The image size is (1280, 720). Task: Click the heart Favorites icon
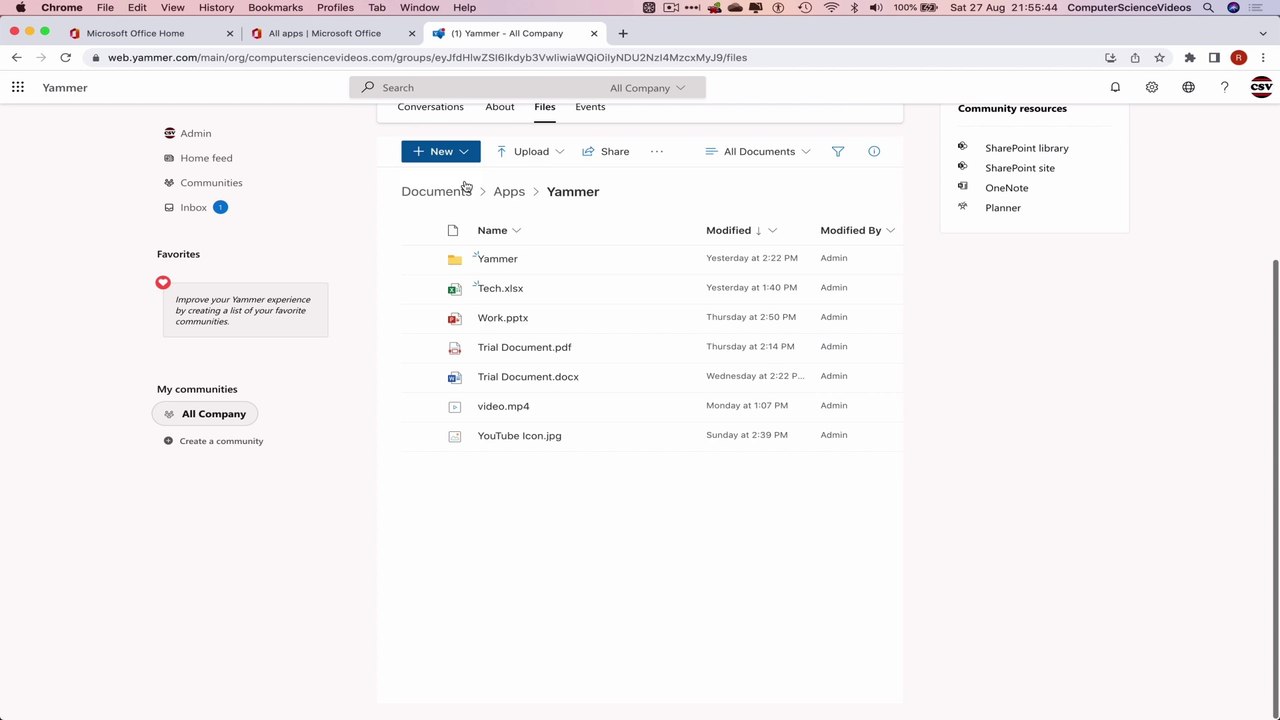point(163,283)
